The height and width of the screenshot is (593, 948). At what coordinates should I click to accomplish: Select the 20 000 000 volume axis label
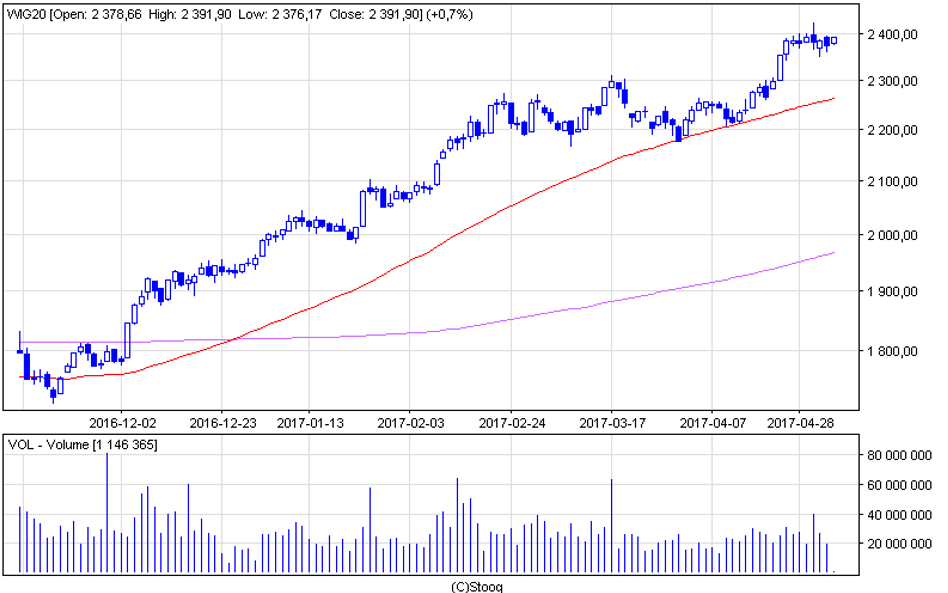click(x=899, y=544)
